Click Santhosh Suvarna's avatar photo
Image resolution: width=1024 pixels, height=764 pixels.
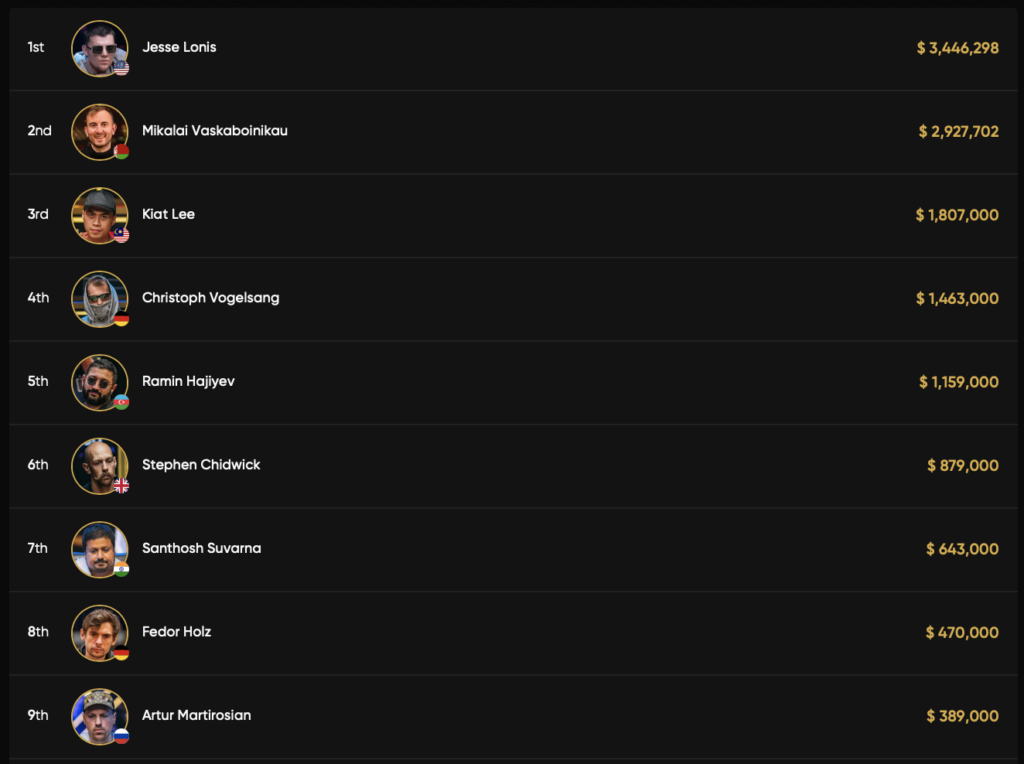[x=99, y=548]
